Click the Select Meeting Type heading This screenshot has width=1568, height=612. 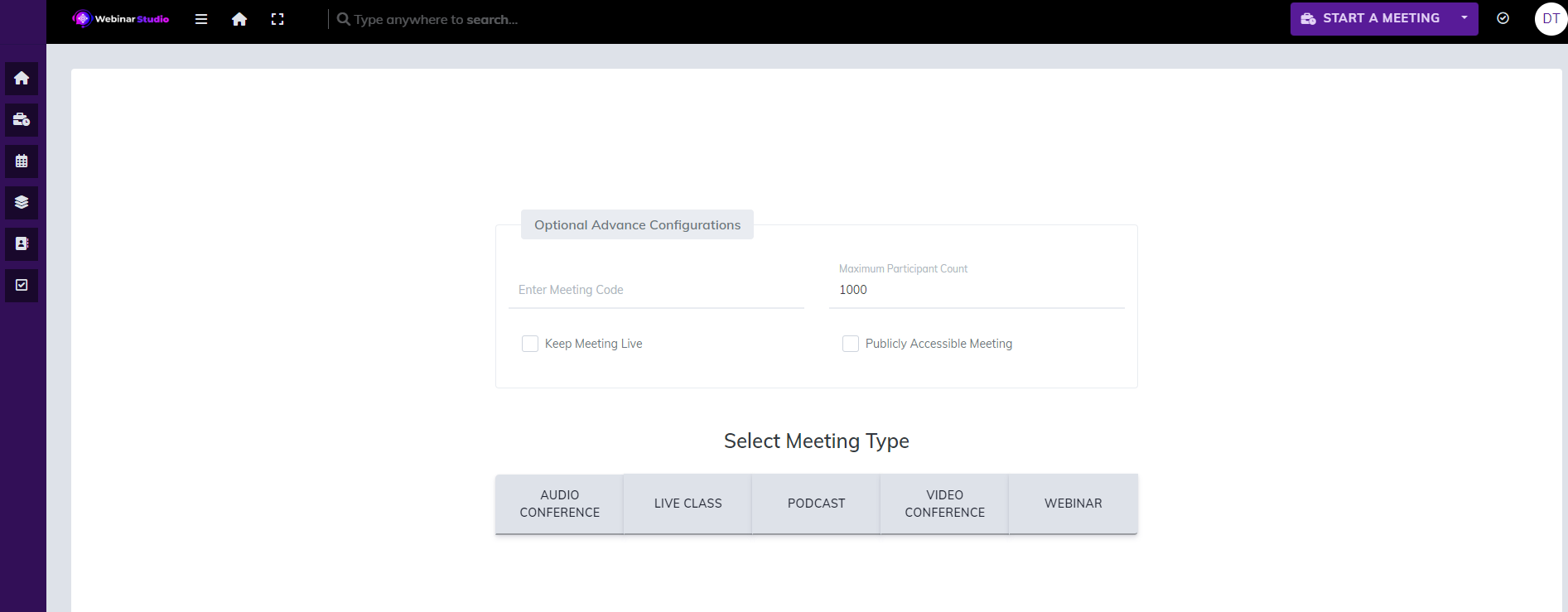click(817, 441)
